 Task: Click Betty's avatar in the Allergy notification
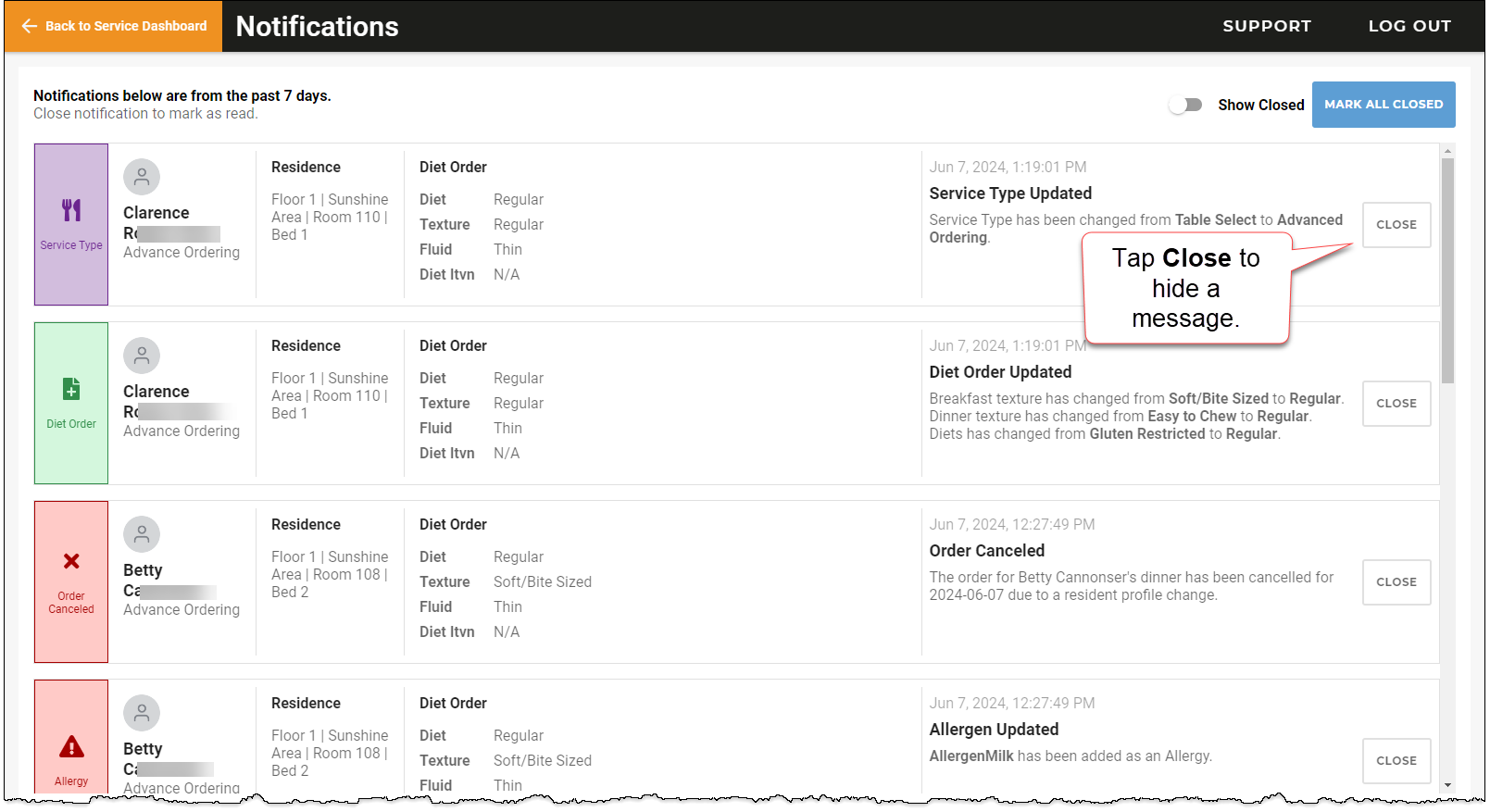click(x=142, y=713)
